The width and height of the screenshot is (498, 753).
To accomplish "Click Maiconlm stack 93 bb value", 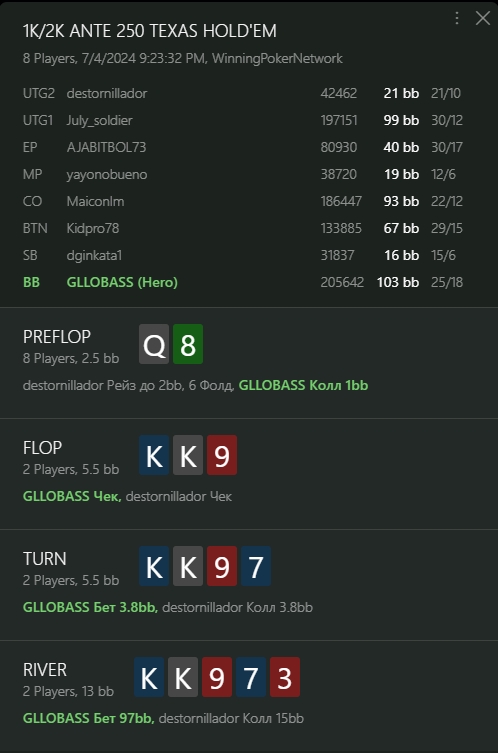I will [401, 201].
